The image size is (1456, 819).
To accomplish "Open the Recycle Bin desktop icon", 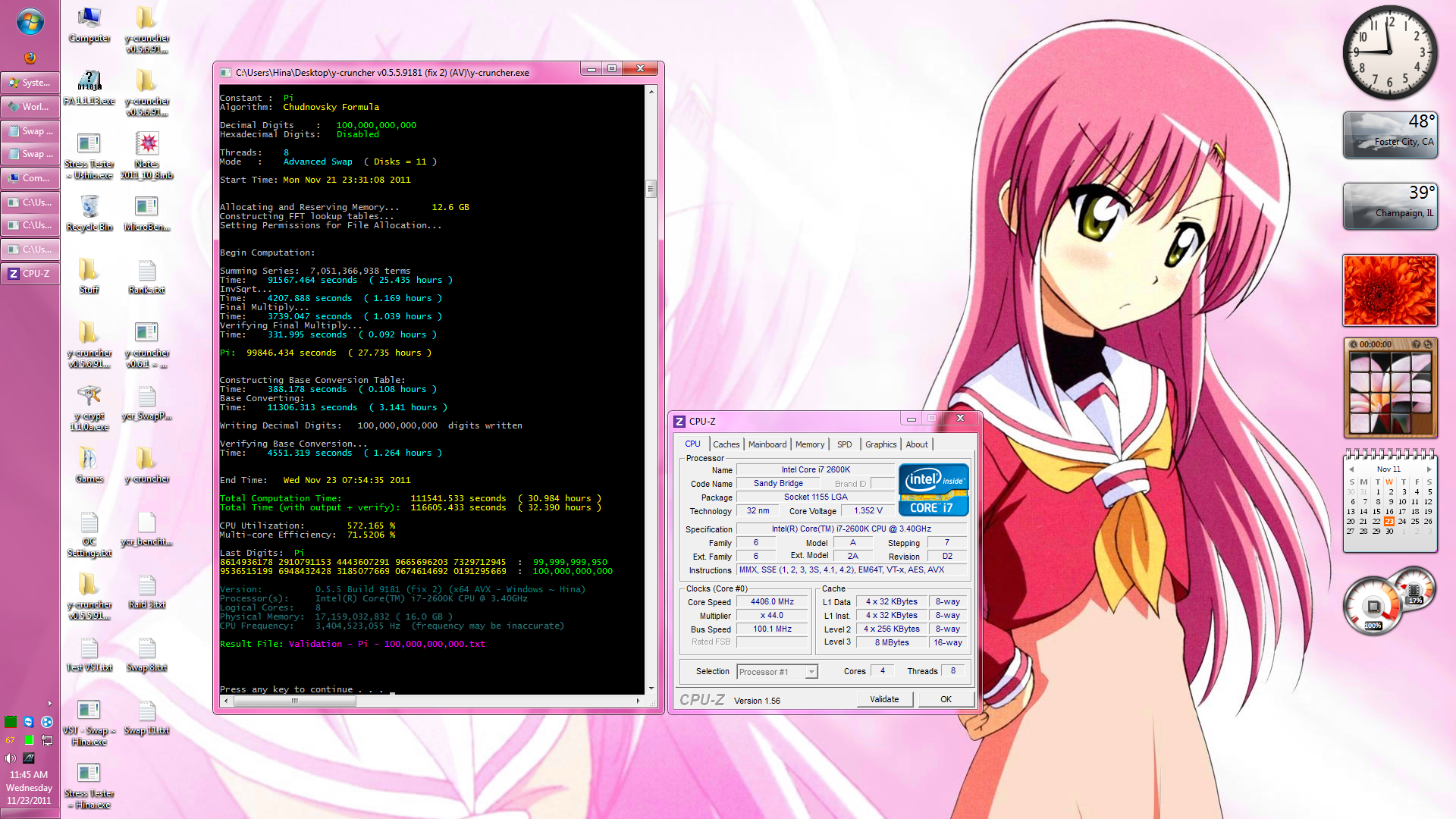I will click(89, 208).
